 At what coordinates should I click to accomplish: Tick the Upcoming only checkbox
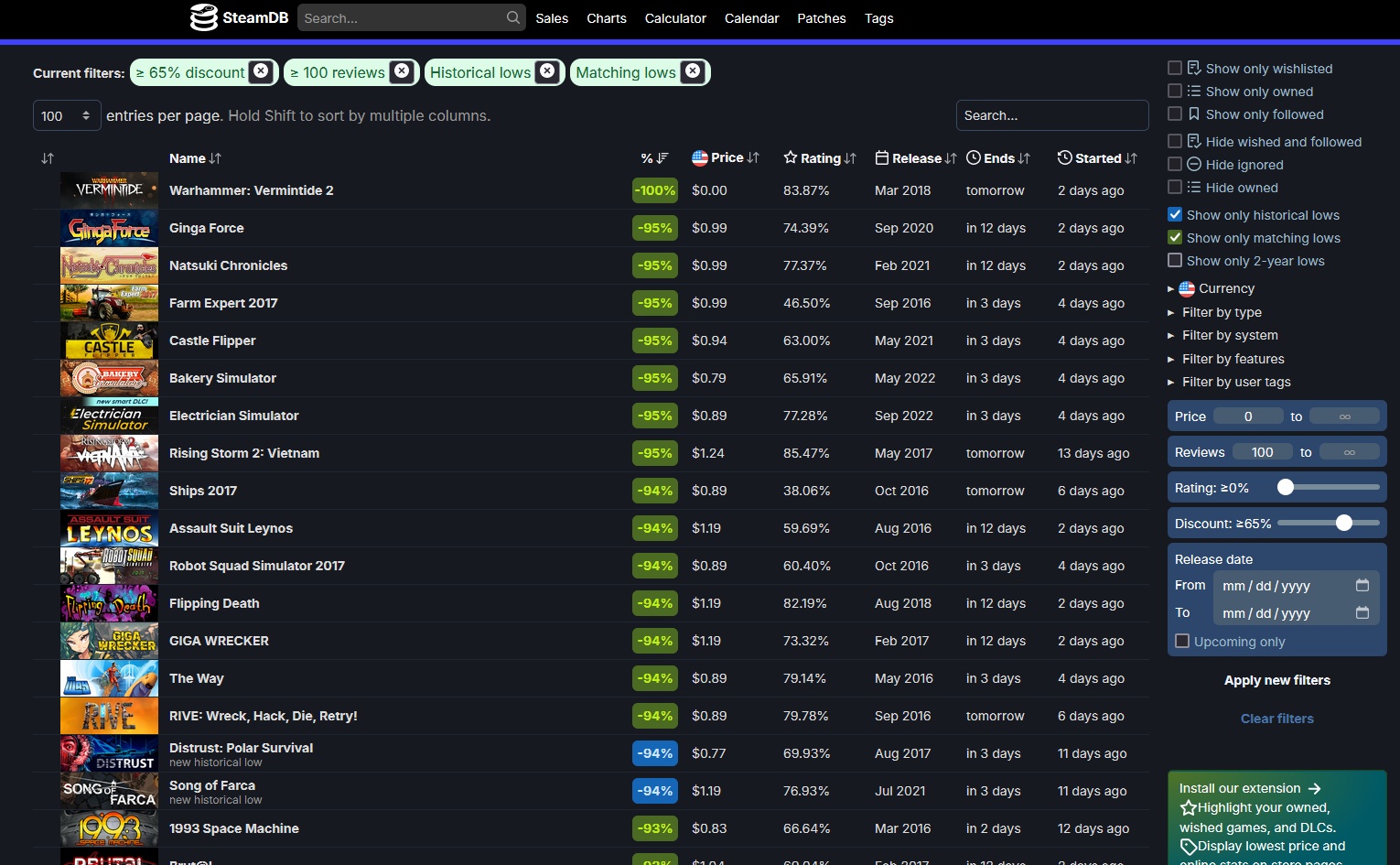coord(1182,641)
